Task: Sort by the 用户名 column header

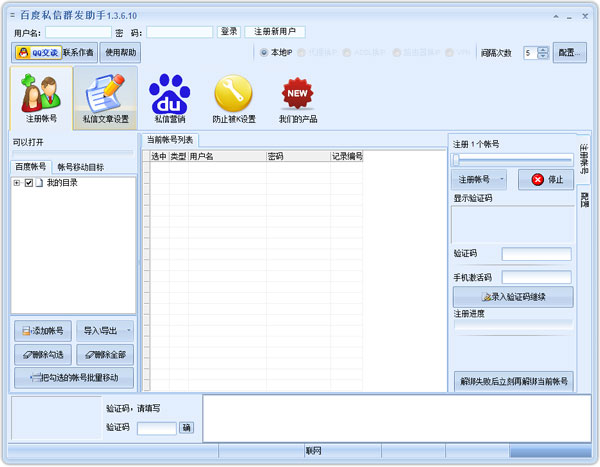Action: pyautogui.click(x=227, y=156)
